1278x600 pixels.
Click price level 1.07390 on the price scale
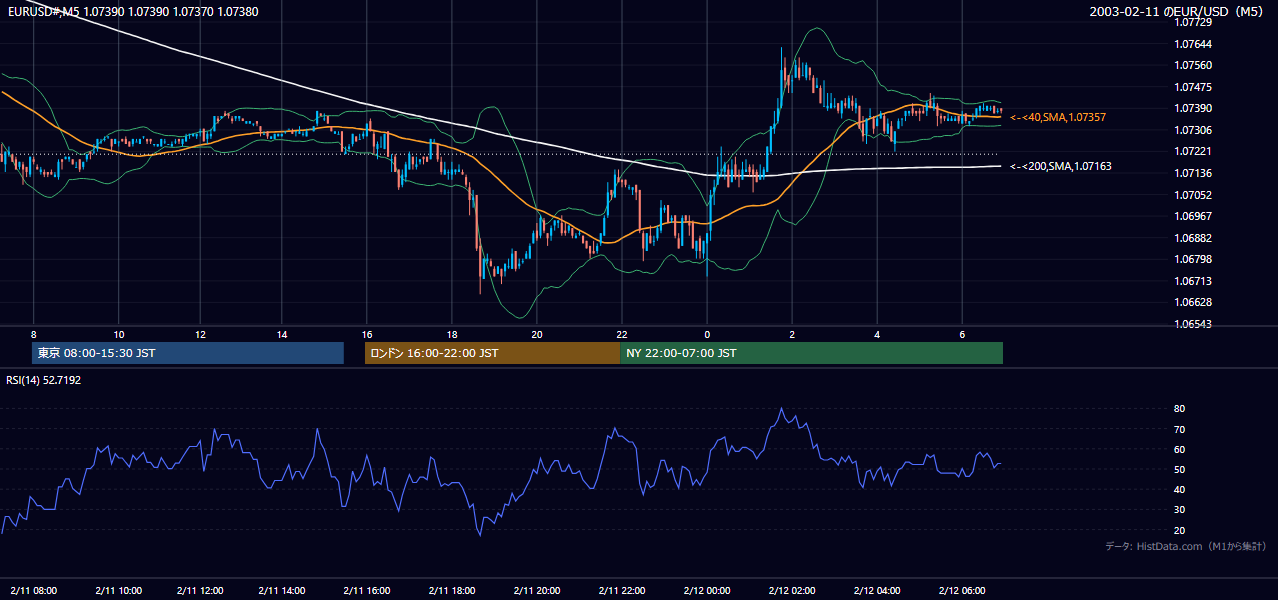tap(1193, 108)
